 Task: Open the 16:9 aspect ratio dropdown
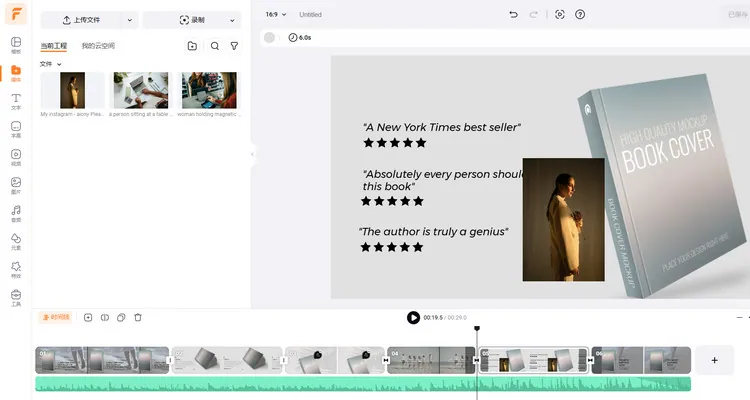click(276, 14)
